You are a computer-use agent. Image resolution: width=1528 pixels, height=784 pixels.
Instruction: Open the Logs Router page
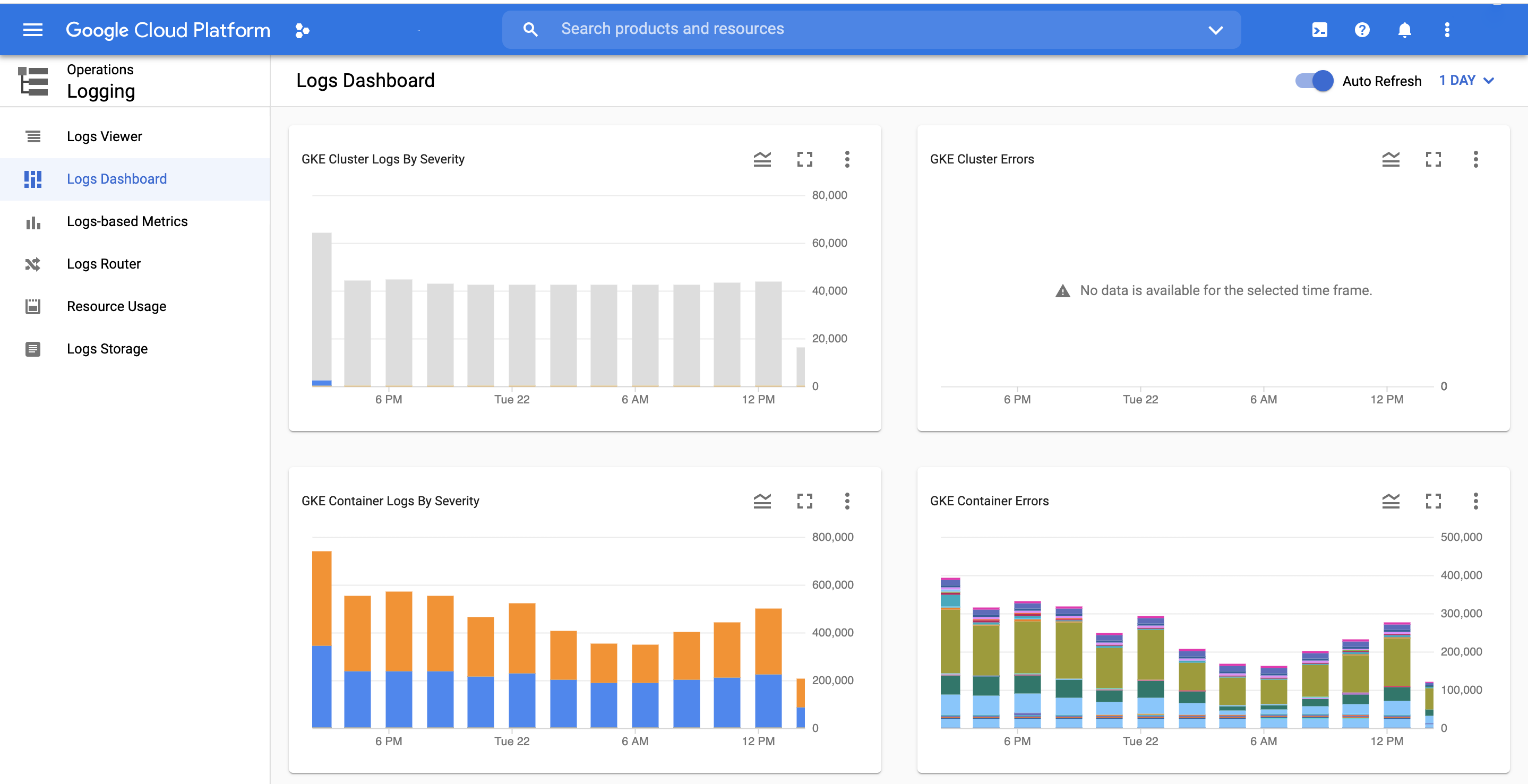(104, 264)
